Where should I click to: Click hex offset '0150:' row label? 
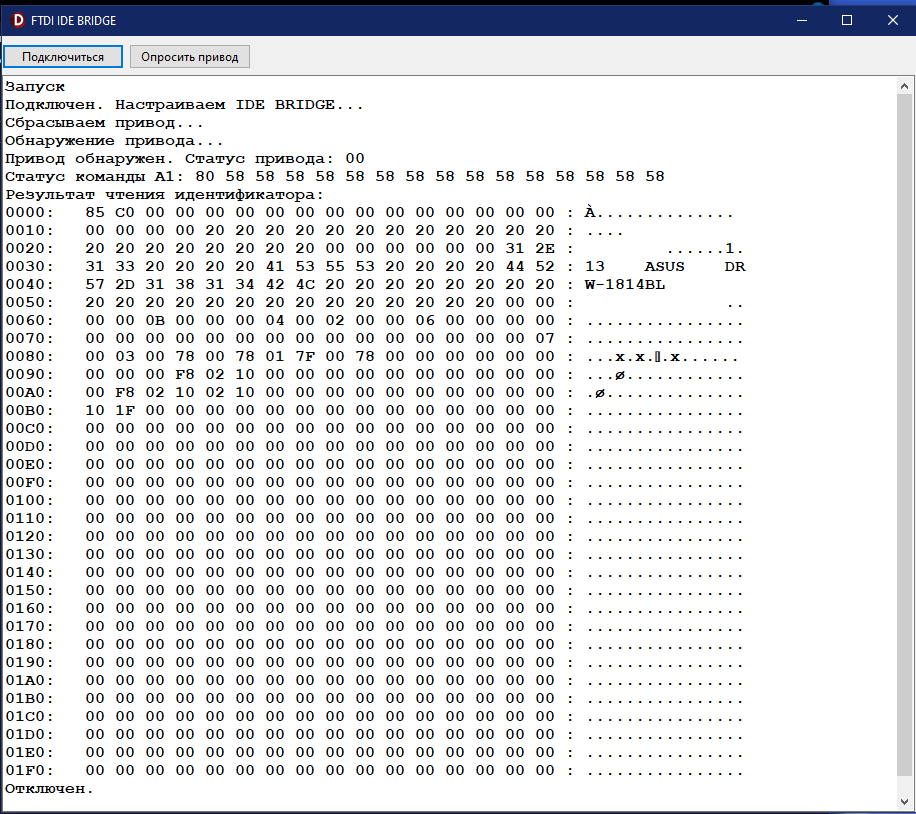click(29, 591)
